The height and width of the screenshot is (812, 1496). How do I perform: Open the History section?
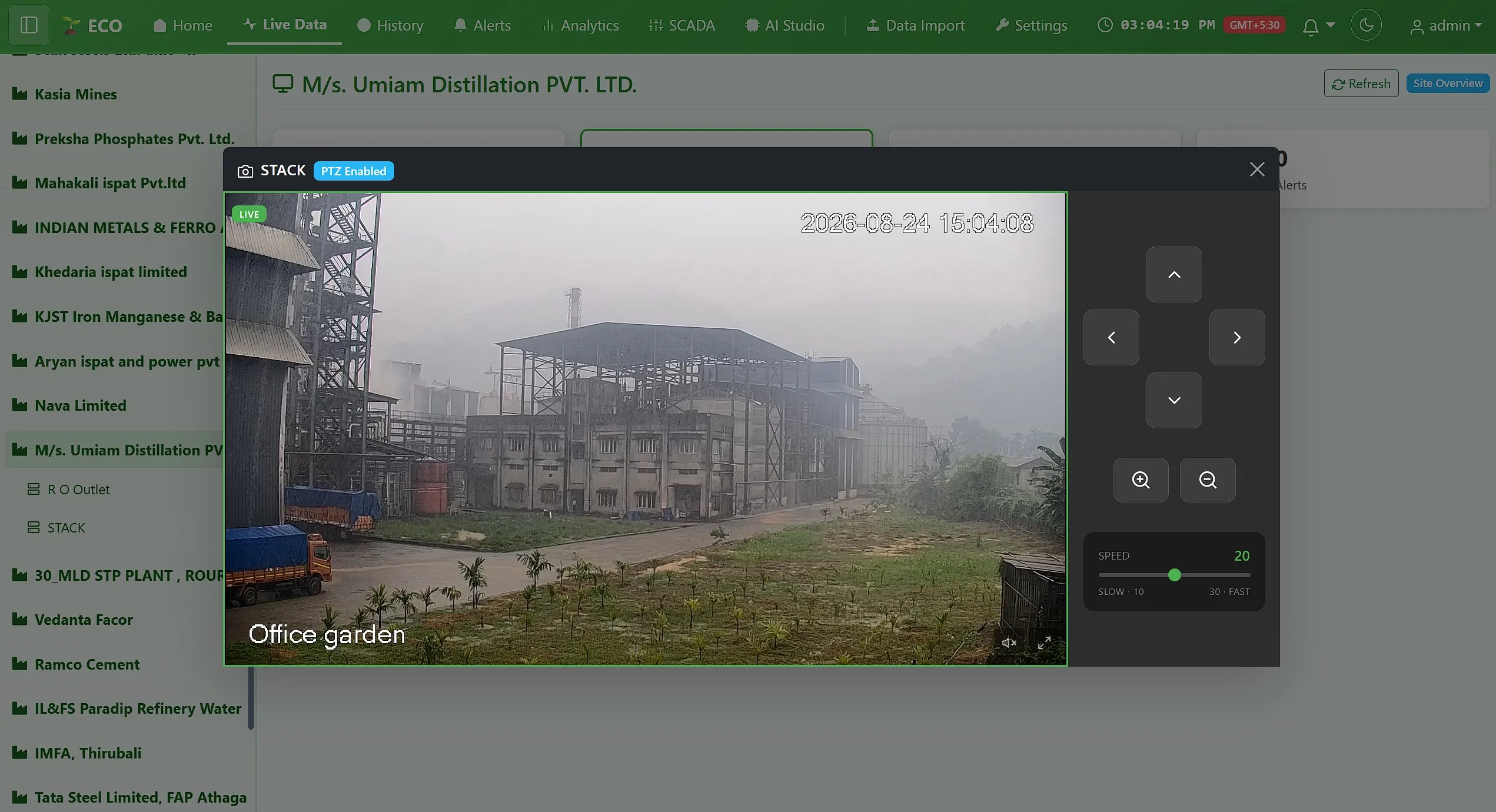(x=390, y=25)
